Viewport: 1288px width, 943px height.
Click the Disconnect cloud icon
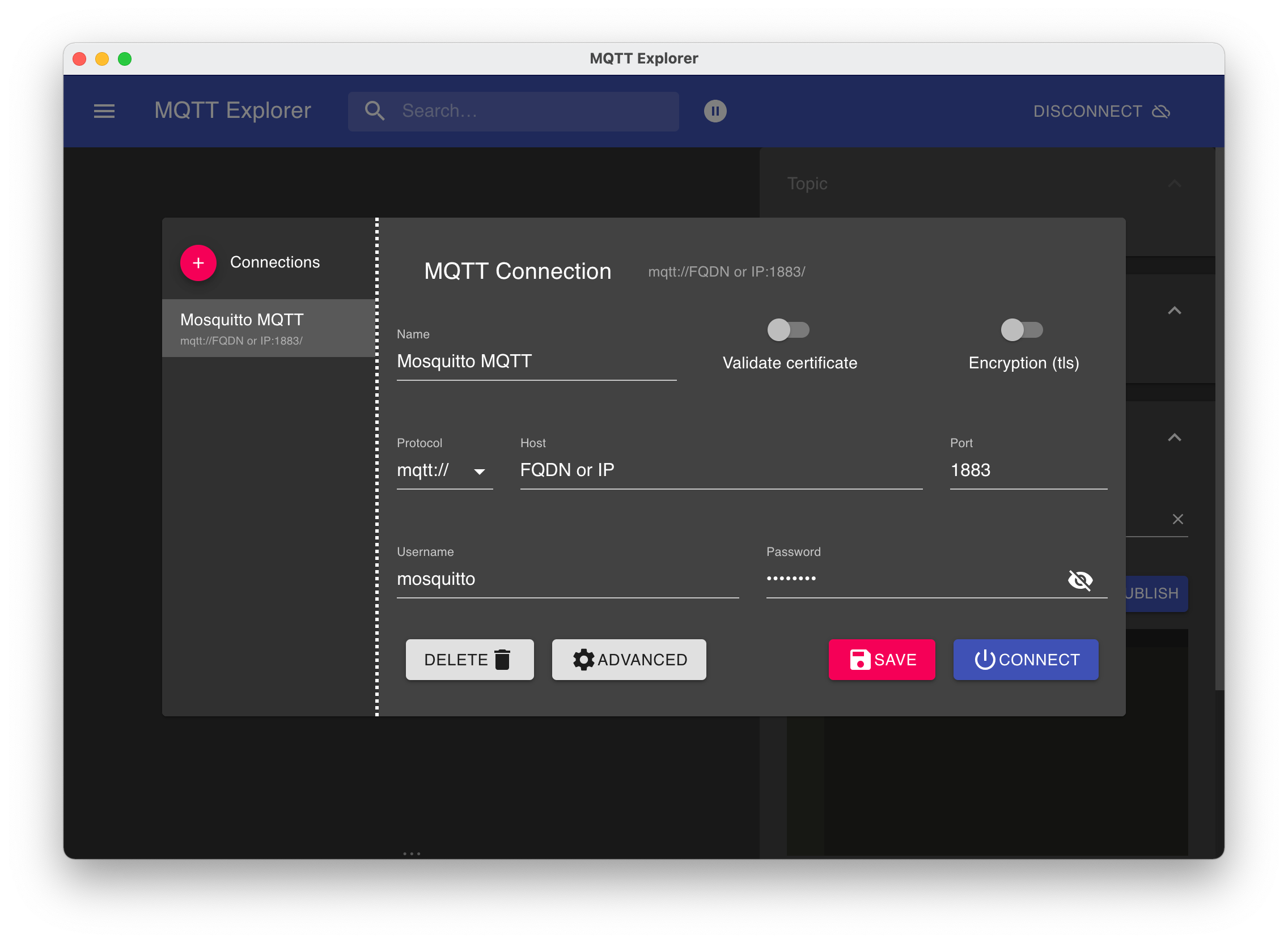point(1160,111)
